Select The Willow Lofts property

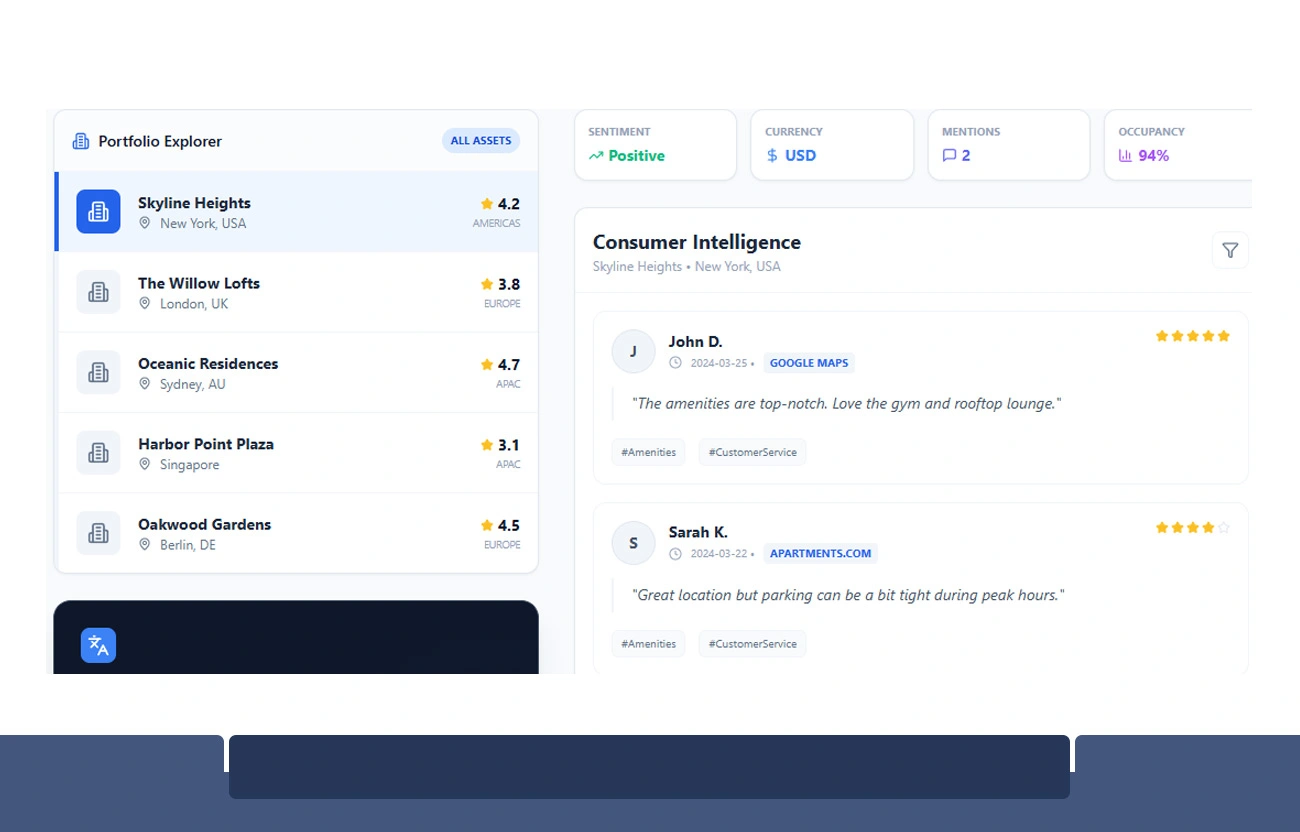(300, 292)
